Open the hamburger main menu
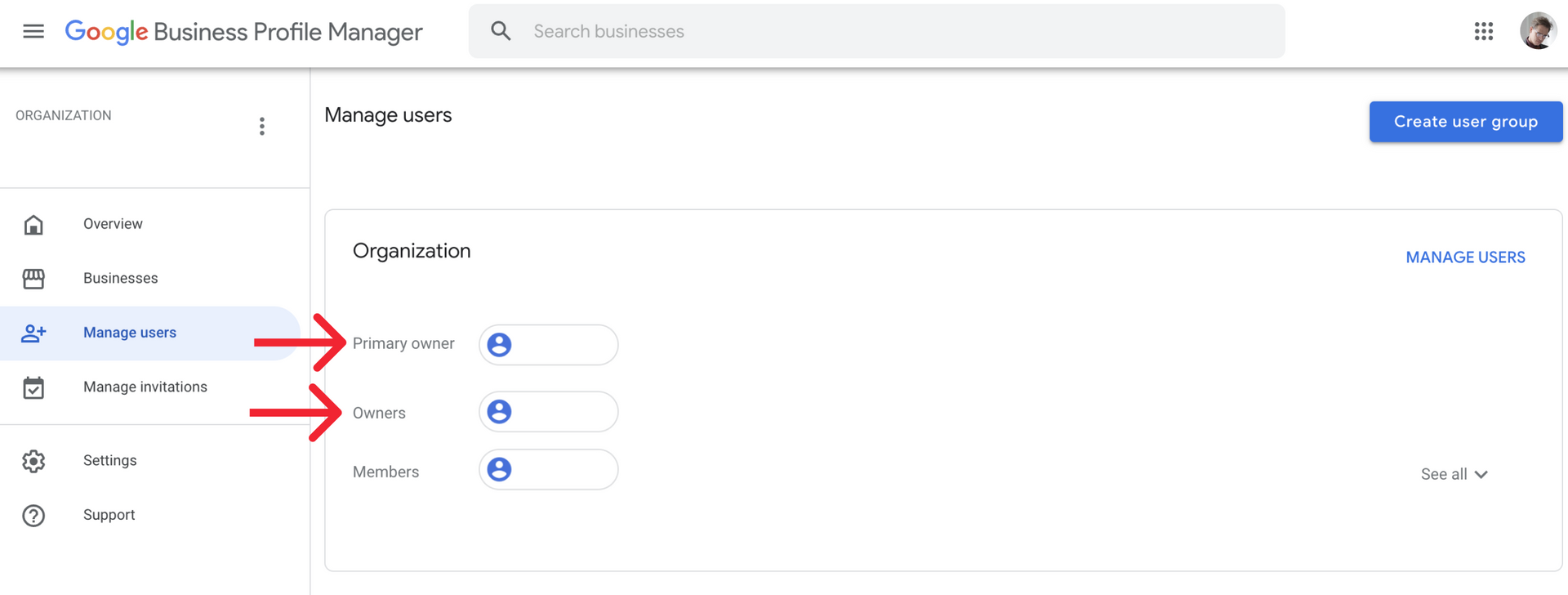Screen dimensions: 1568x595 click(x=33, y=31)
